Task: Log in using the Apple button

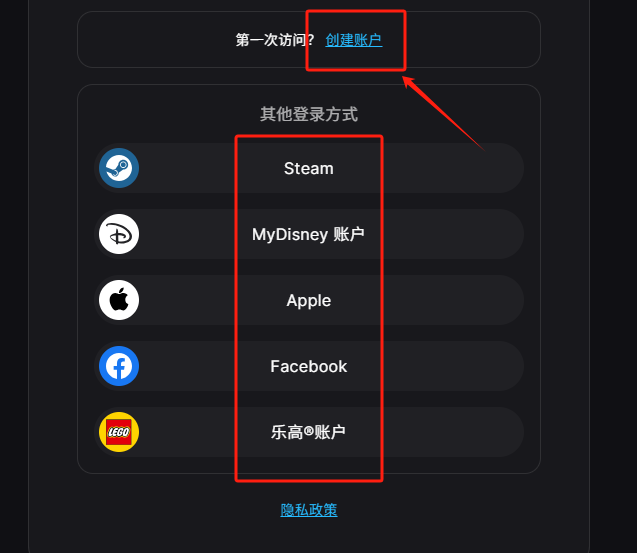Action: pyautogui.click(x=309, y=300)
